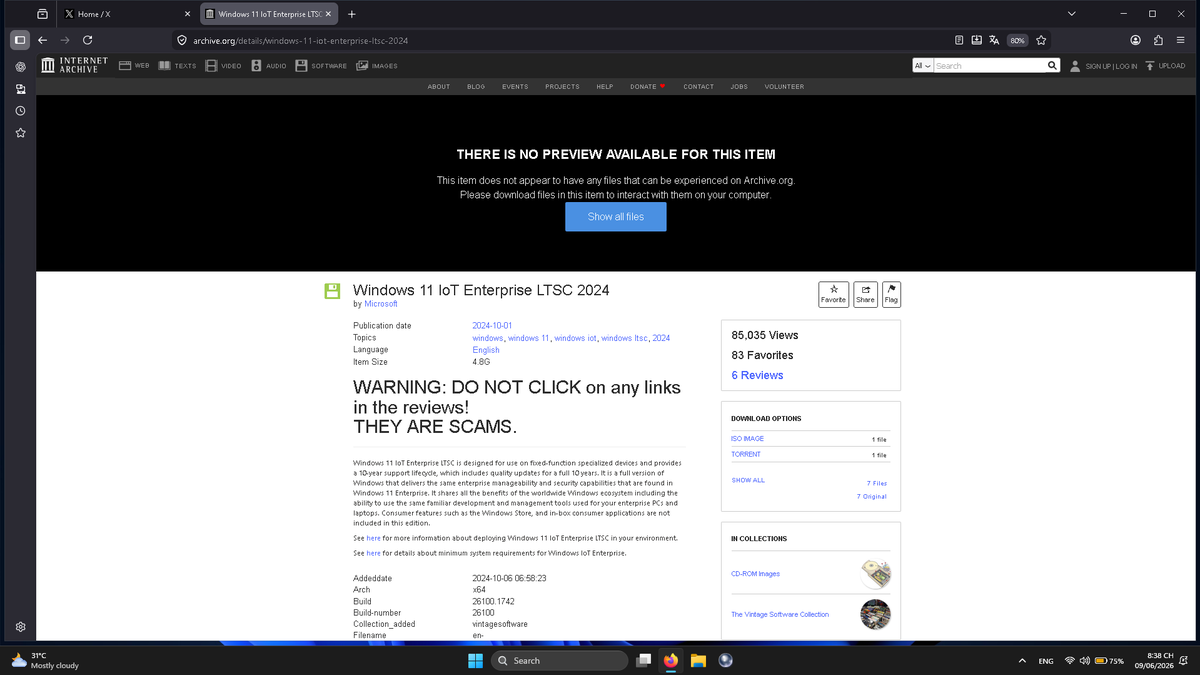Open the Firefox hamburger application menu

tap(1180, 40)
